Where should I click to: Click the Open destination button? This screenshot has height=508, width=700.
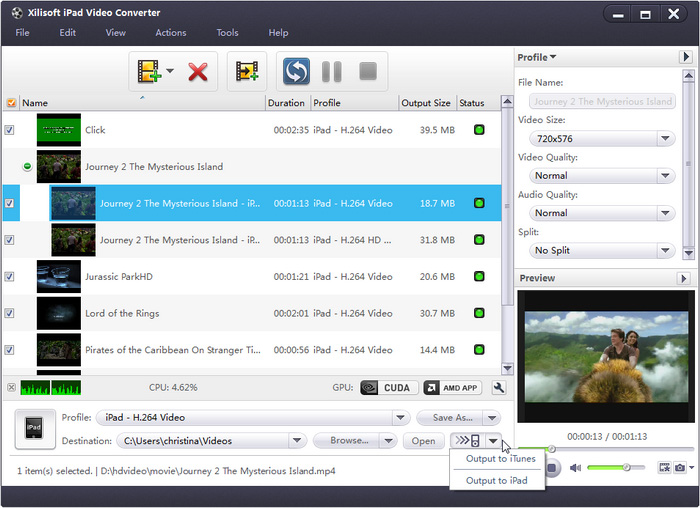tap(423, 441)
